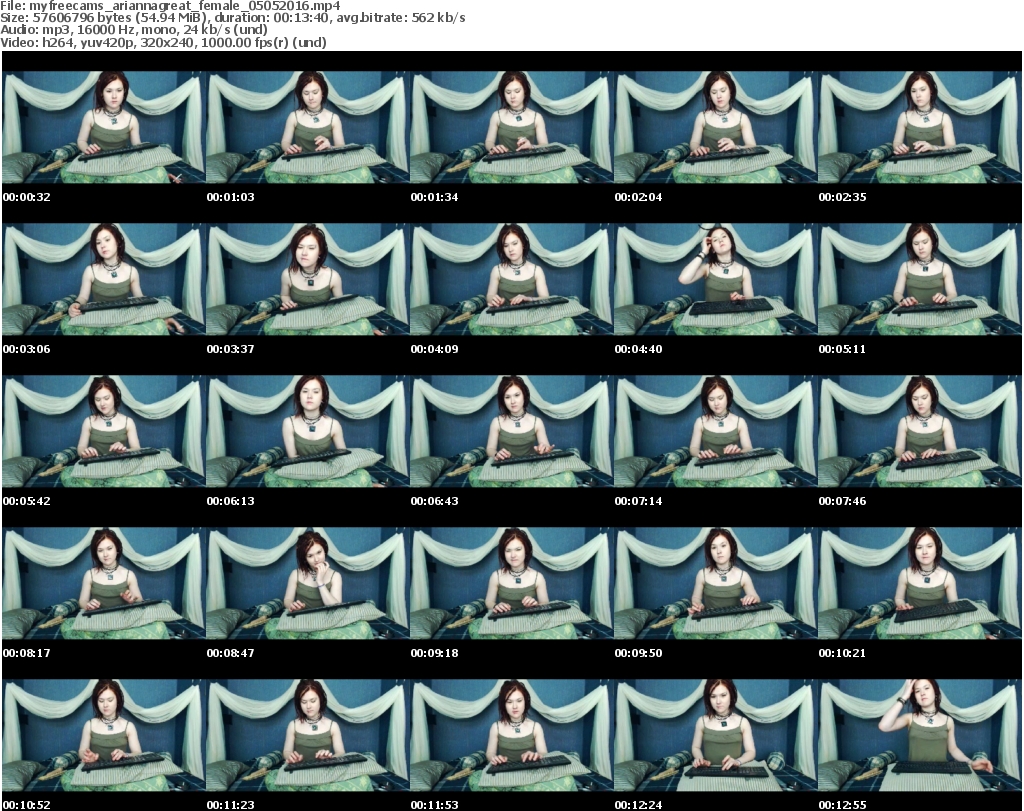
Task: View the thumbnail above 00:10:52
Action: 104,735
